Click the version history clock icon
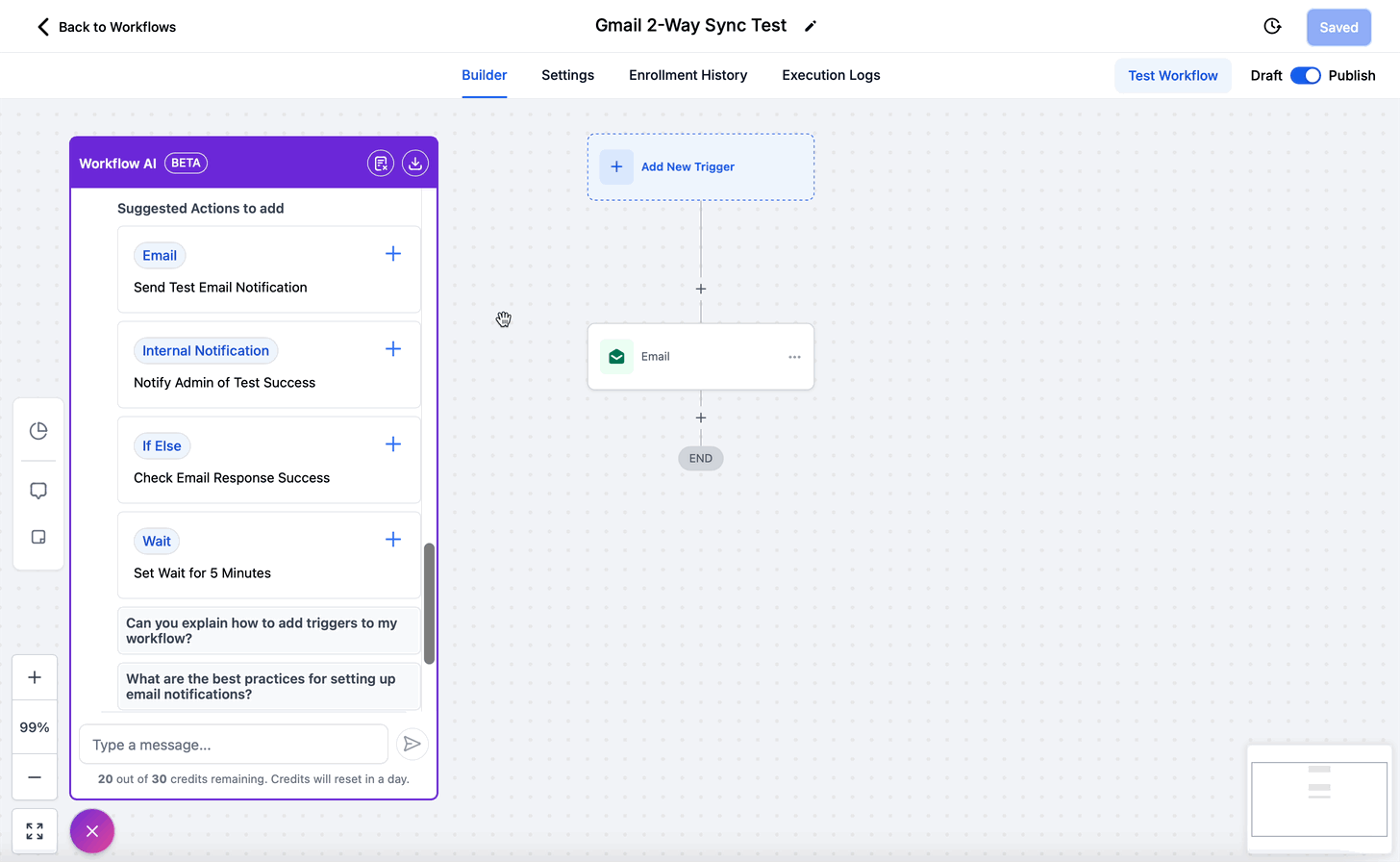 click(1272, 27)
